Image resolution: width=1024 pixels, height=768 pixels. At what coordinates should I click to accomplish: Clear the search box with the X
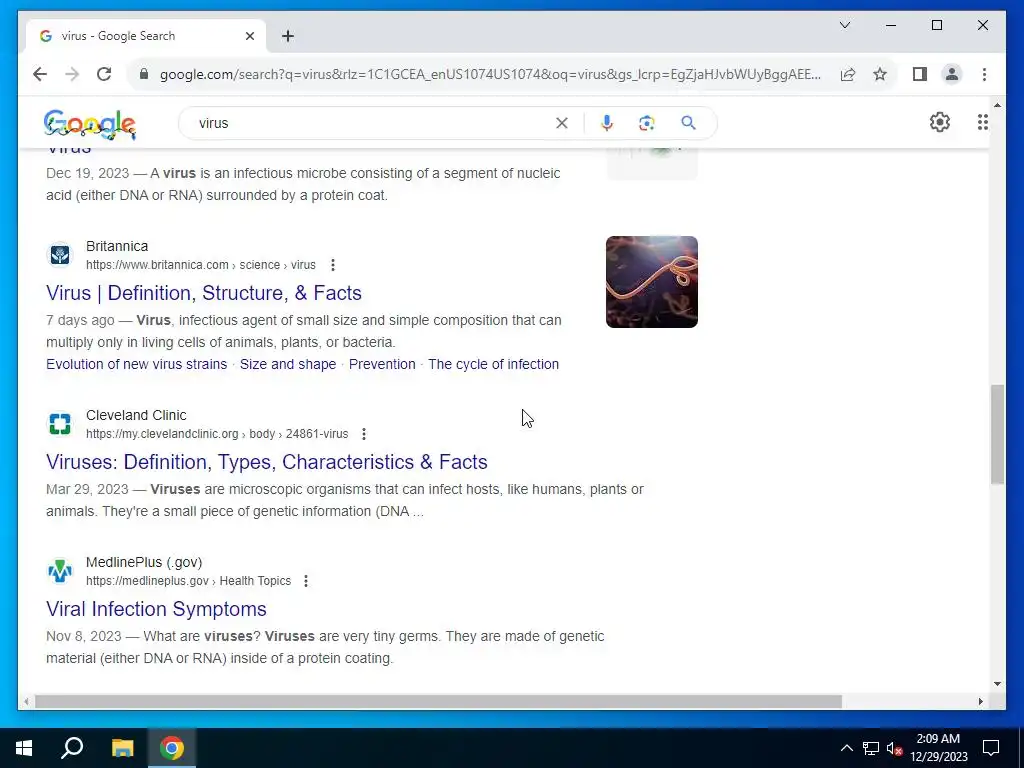(562, 123)
